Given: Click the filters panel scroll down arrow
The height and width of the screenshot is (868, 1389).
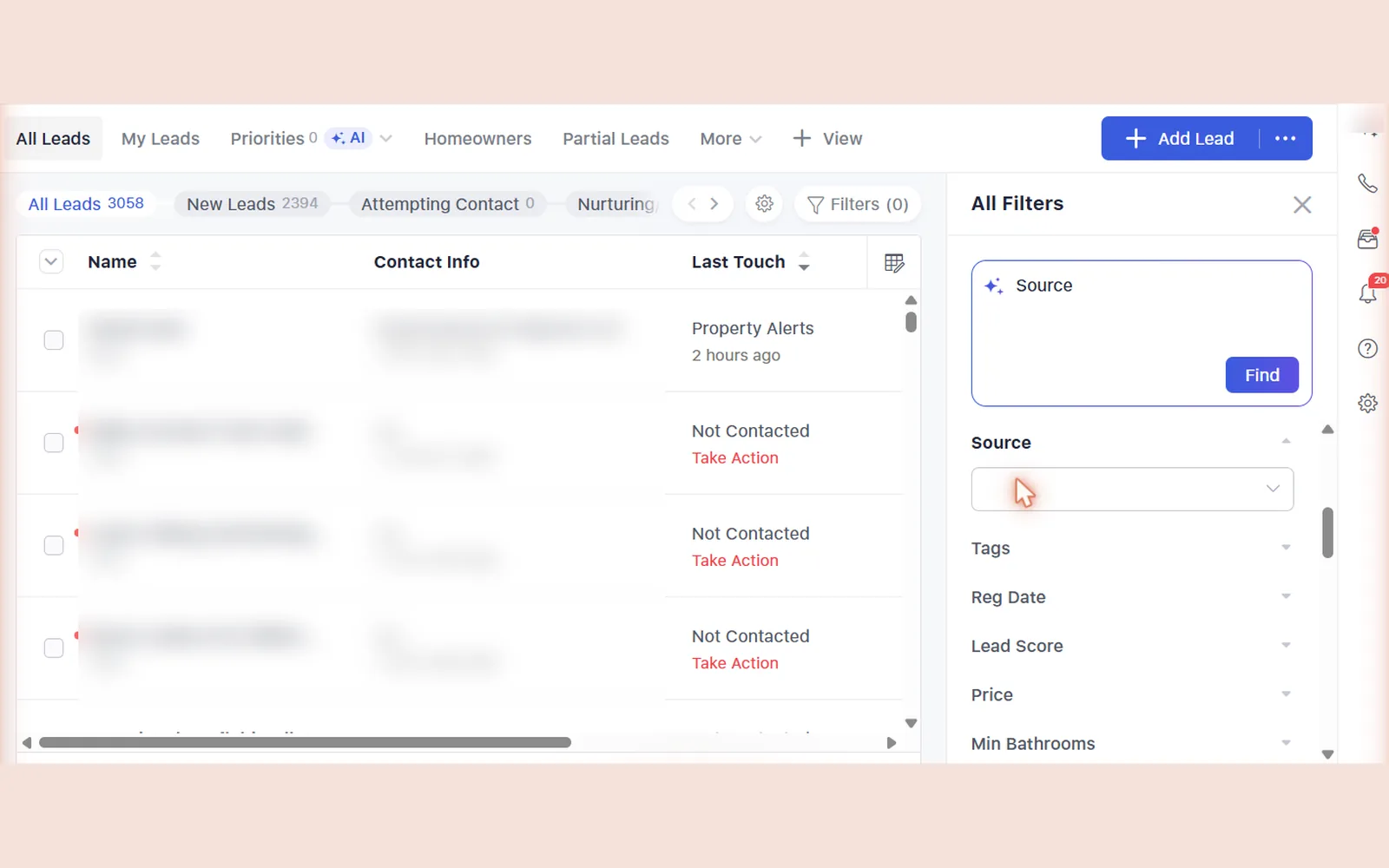Looking at the screenshot, I should (1327, 754).
